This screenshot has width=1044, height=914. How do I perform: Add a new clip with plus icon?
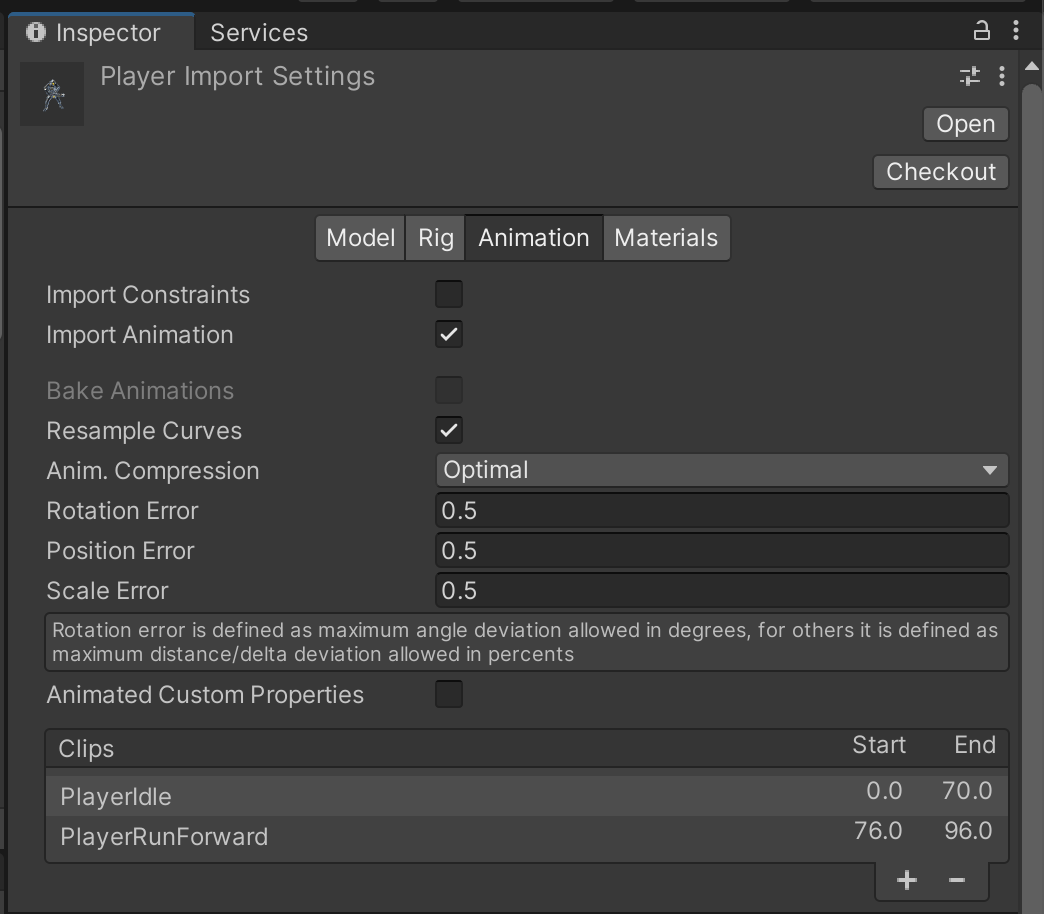coord(907,880)
